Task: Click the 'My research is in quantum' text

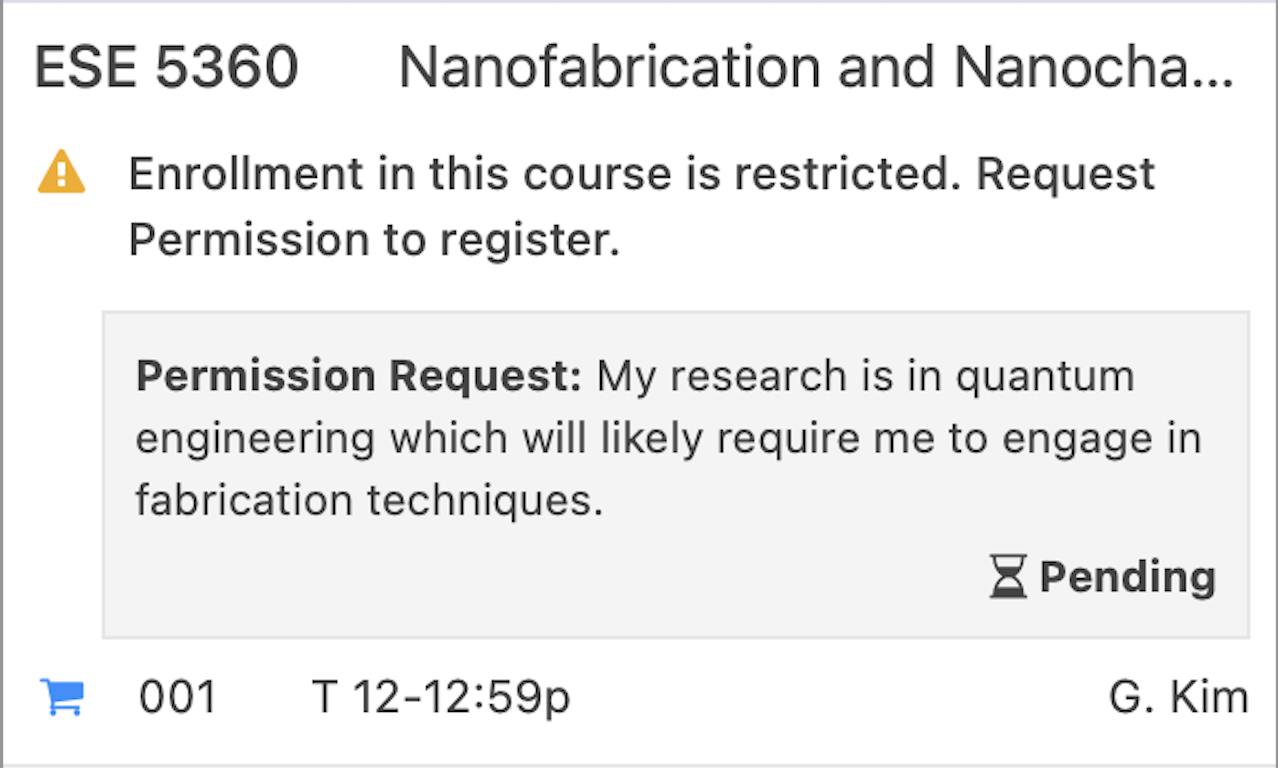Action: pos(866,378)
